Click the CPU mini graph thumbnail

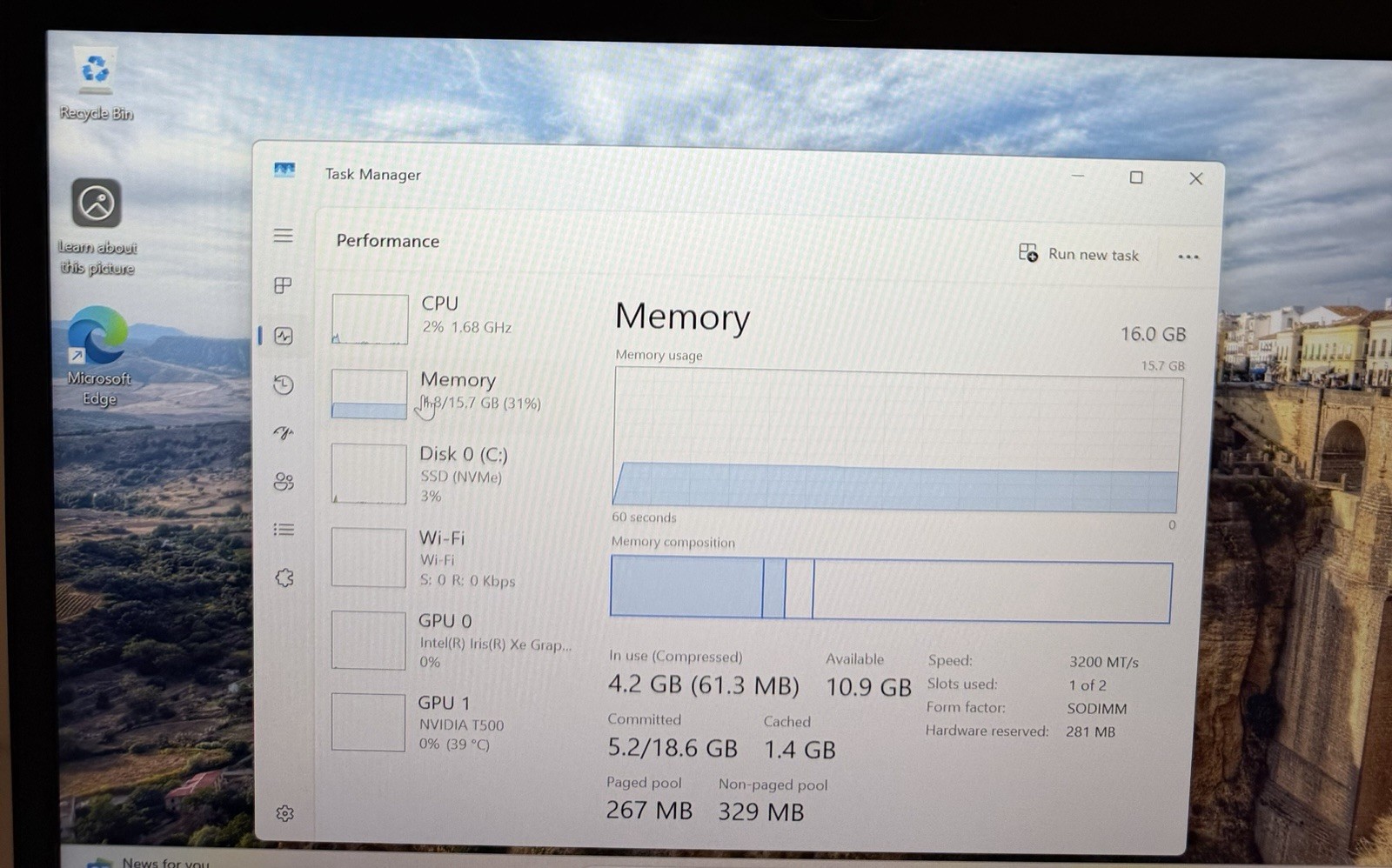[x=370, y=318]
